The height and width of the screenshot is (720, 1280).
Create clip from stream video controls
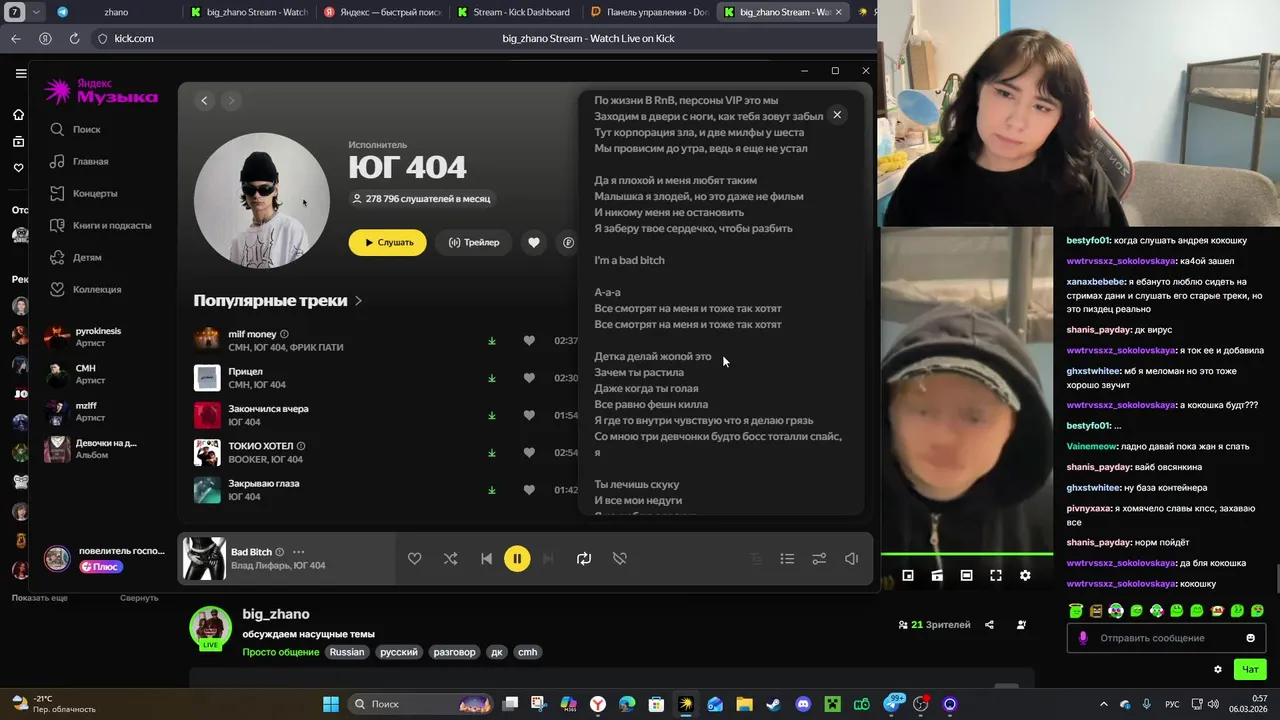point(937,575)
